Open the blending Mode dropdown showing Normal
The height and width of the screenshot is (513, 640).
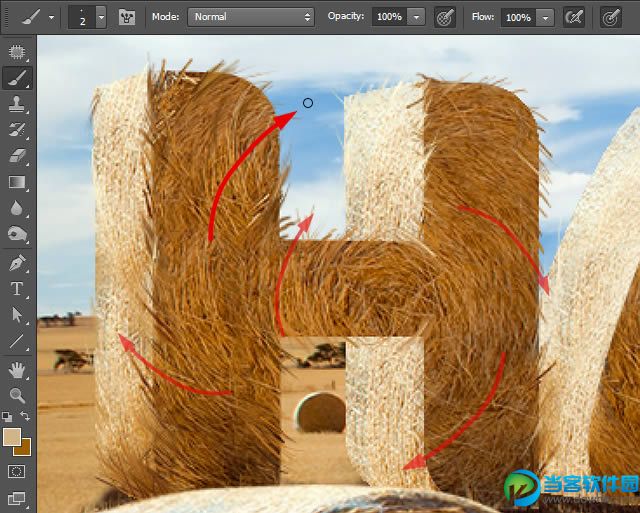[251, 17]
